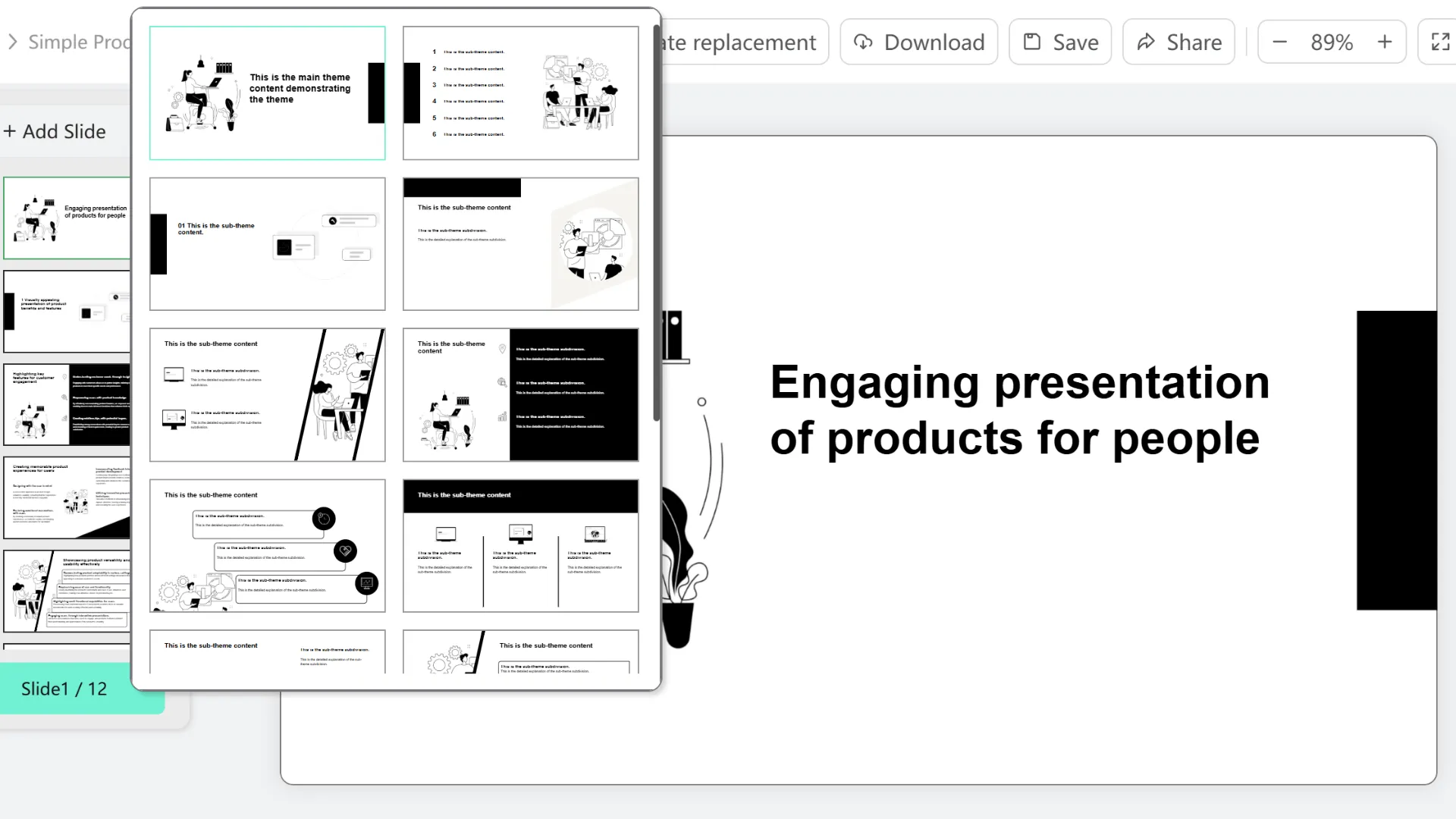Pick layout with three speech bubbles
Image resolution: width=1456 pixels, height=819 pixels.
pos(267,545)
